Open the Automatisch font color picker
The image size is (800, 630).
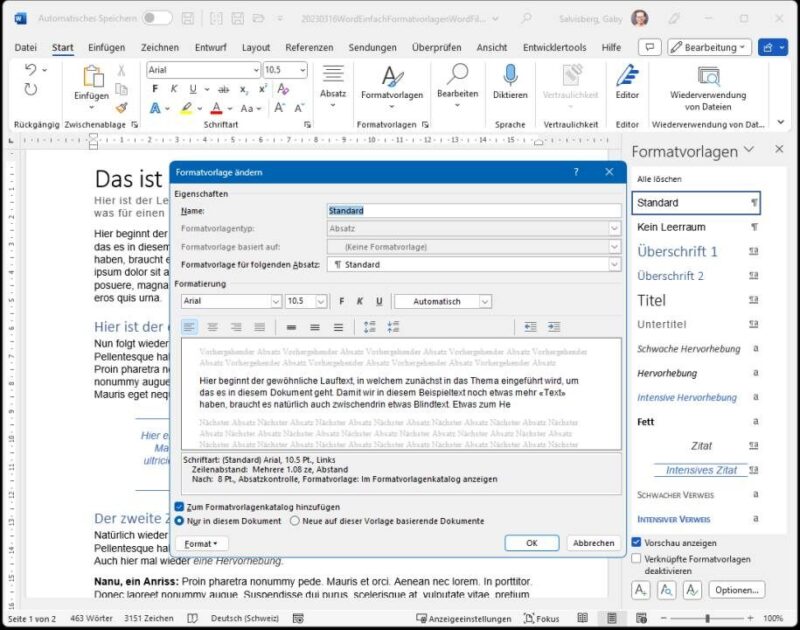[x=484, y=301]
